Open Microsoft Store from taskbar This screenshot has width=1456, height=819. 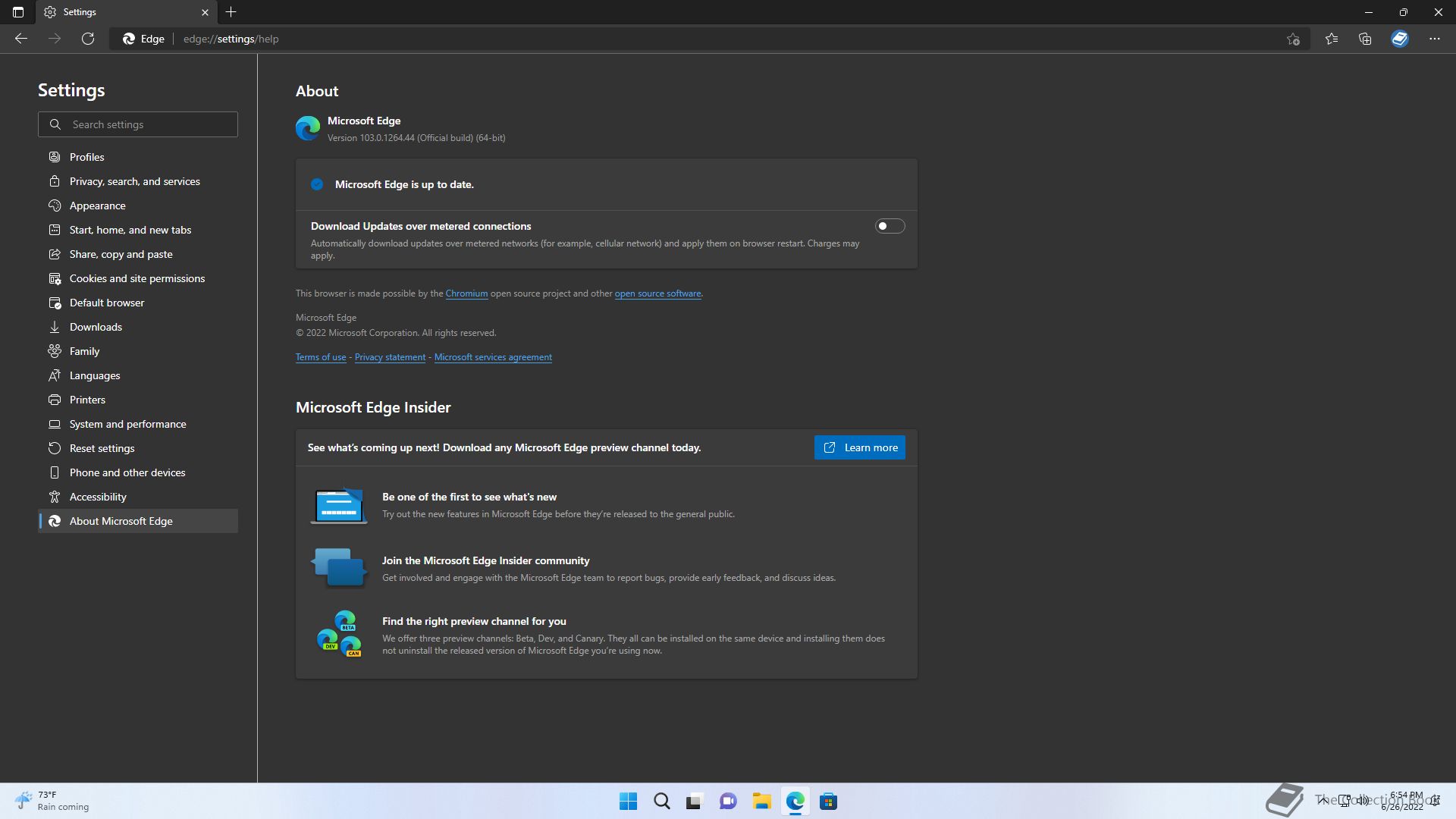coord(828,802)
